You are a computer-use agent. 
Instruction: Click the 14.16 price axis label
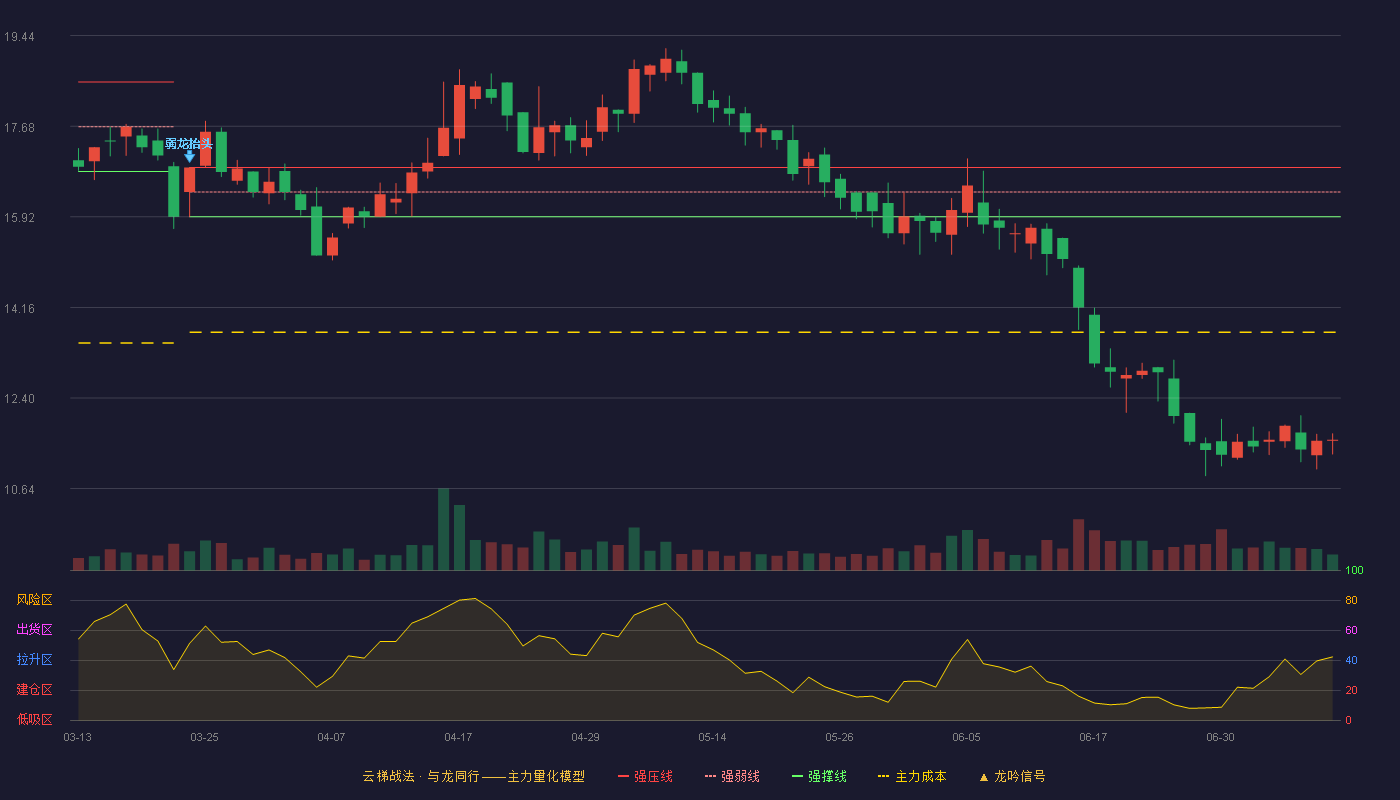(19, 308)
